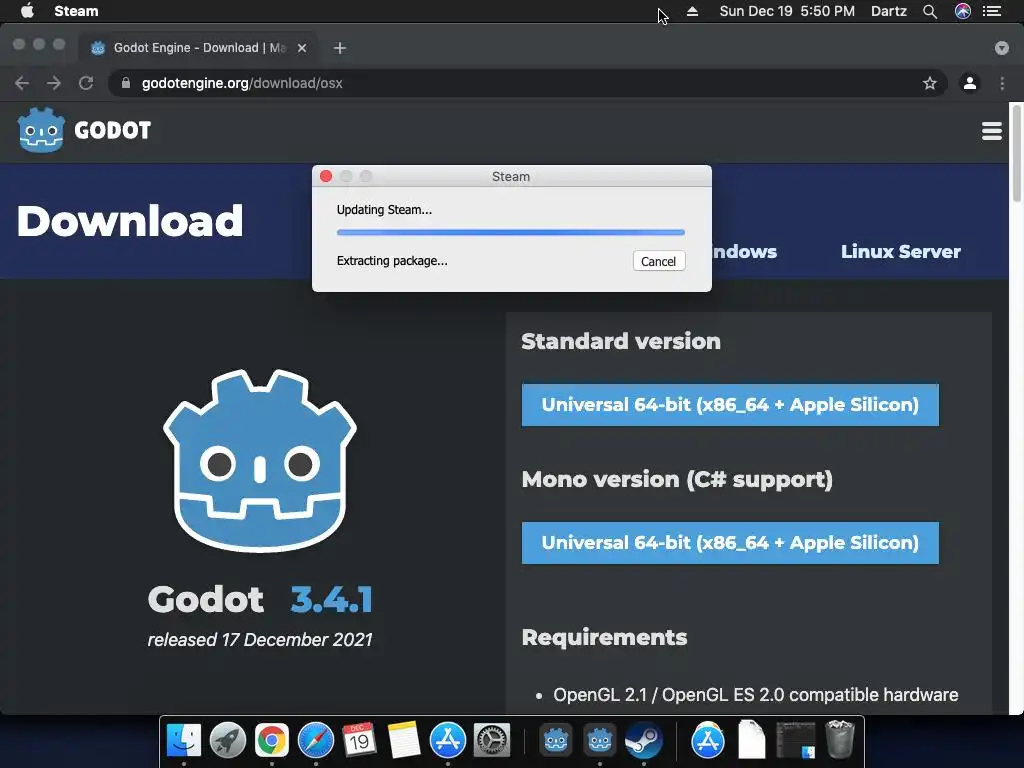Image resolution: width=1024 pixels, height=768 pixels.
Task: Download Mono version Universal 64-bit build
Action: (730, 543)
